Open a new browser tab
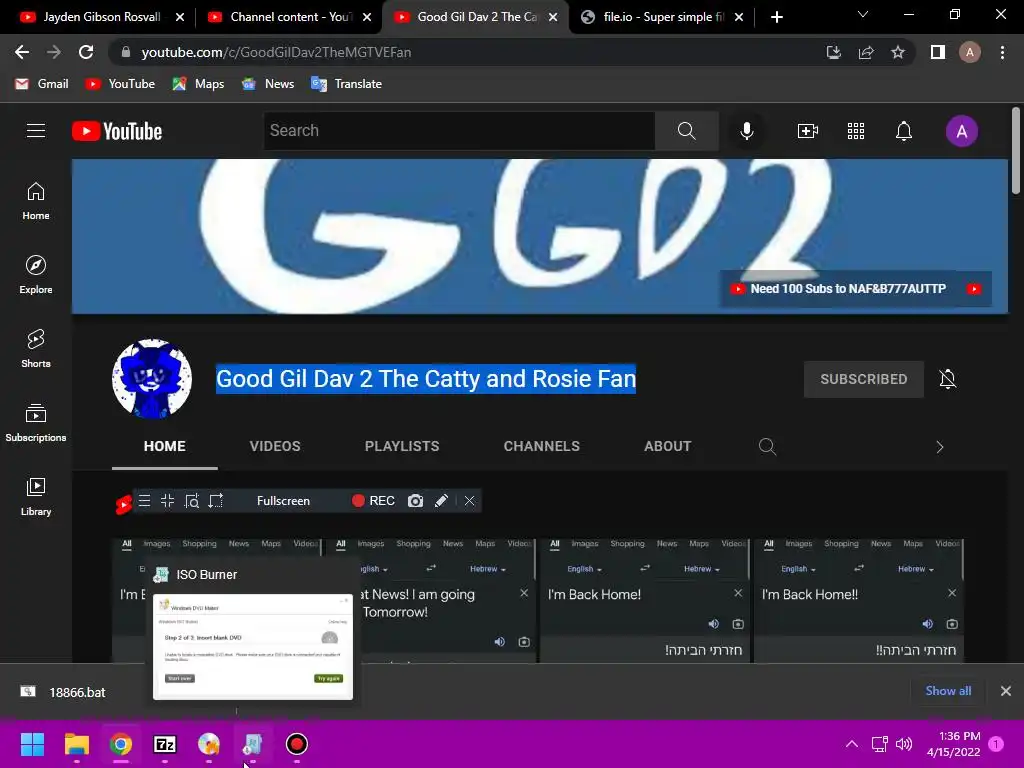1024x768 pixels. pos(776,17)
